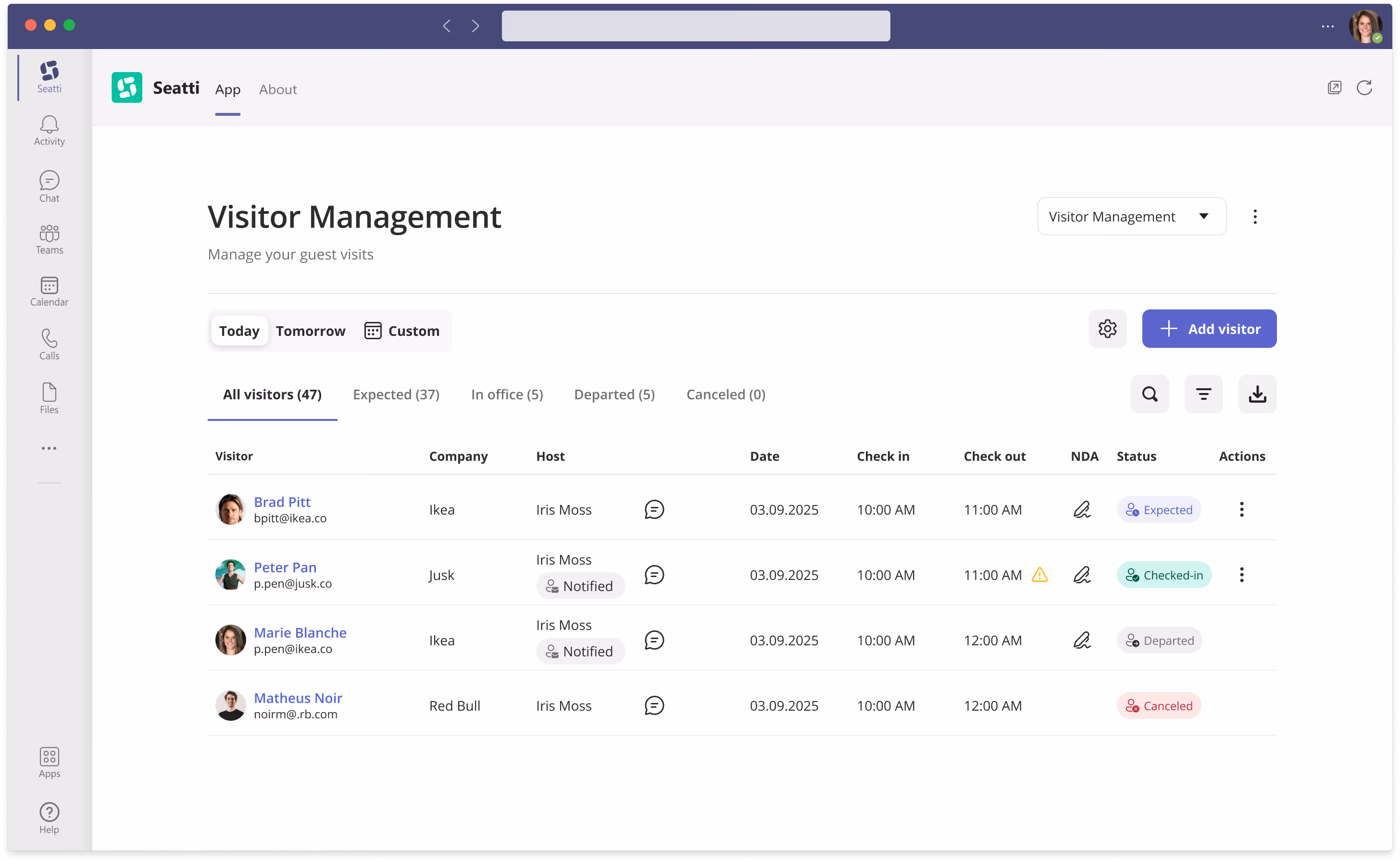Viewport: 1400px width, 862px height.
Task: Open Teams in the sidebar
Action: (49, 239)
